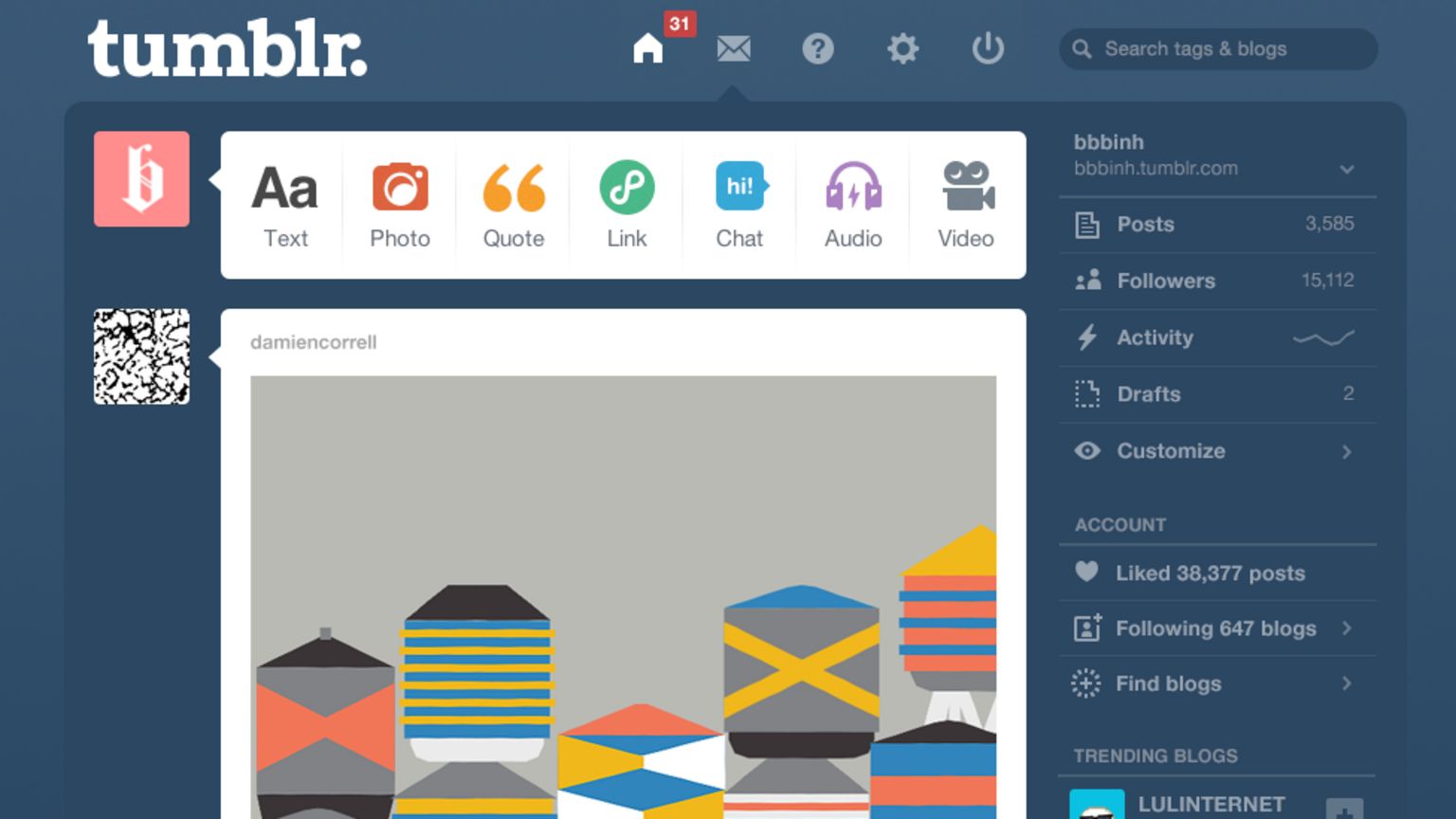1456x819 pixels.
Task: Create a new Text post
Action: [x=285, y=205]
